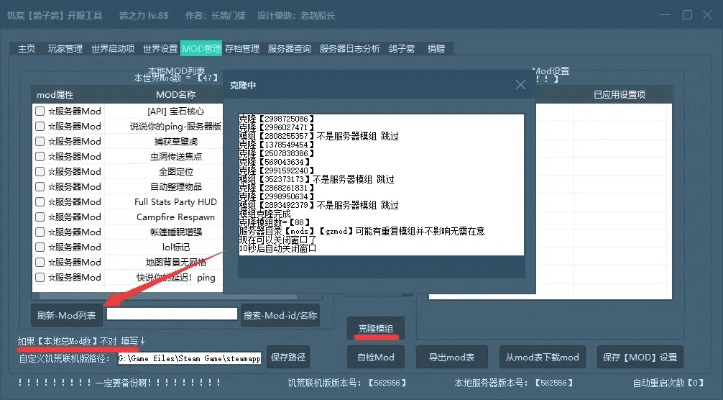Click 导出mod表 button
Viewport: 723px width, 400px height.
click(x=451, y=357)
